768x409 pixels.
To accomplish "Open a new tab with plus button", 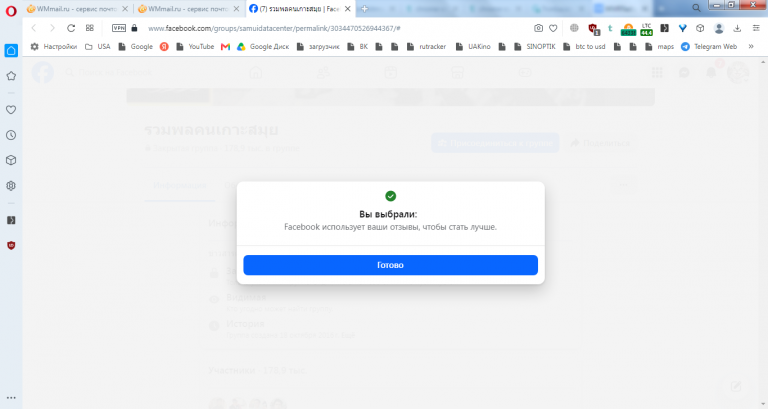I will tap(364, 9).
